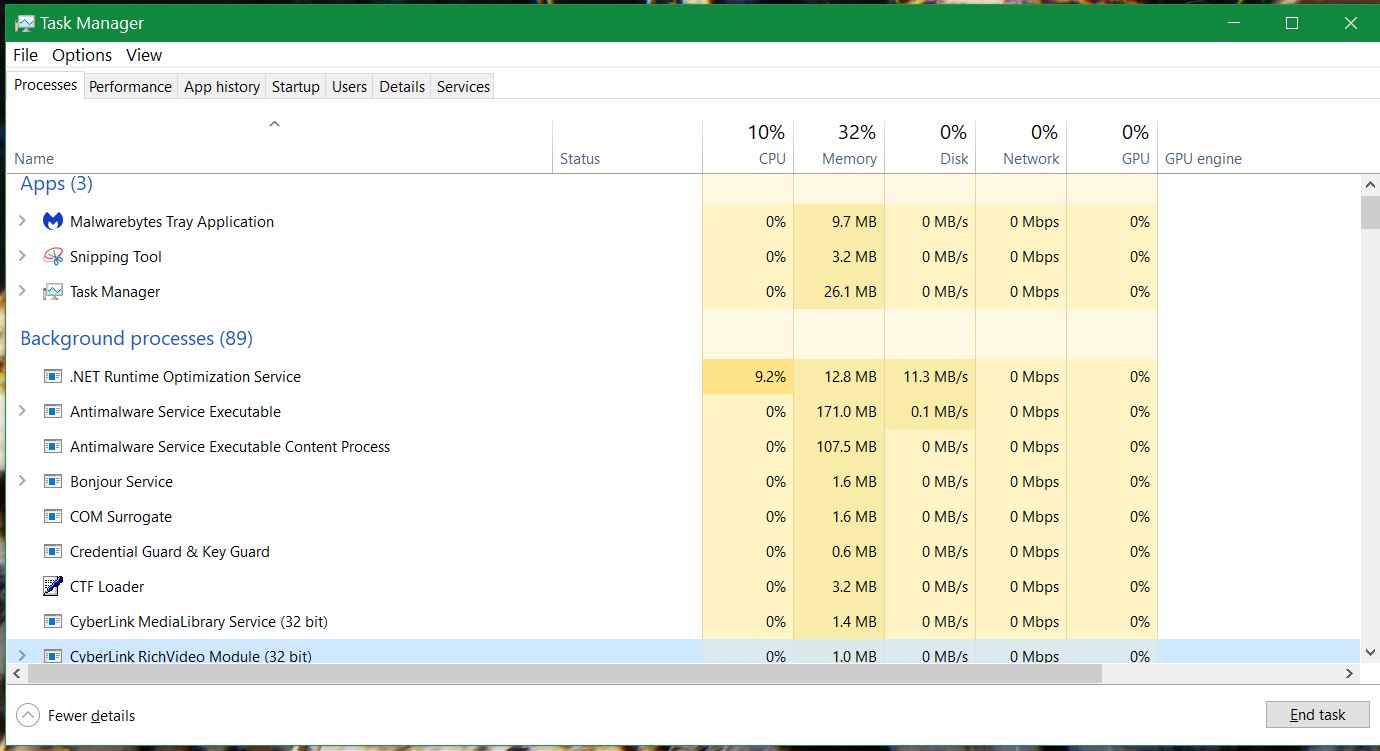
Task: Collapse view using Fewer details arrow
Action: coord(28,715)
